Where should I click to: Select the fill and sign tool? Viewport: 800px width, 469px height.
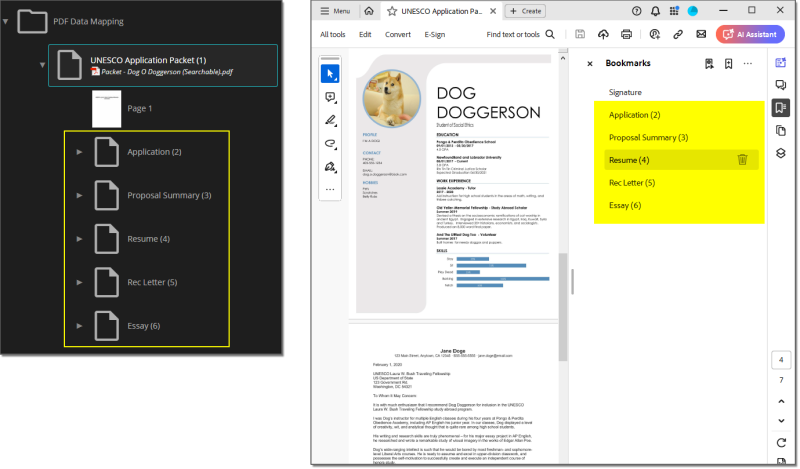(x=330, y=167)
